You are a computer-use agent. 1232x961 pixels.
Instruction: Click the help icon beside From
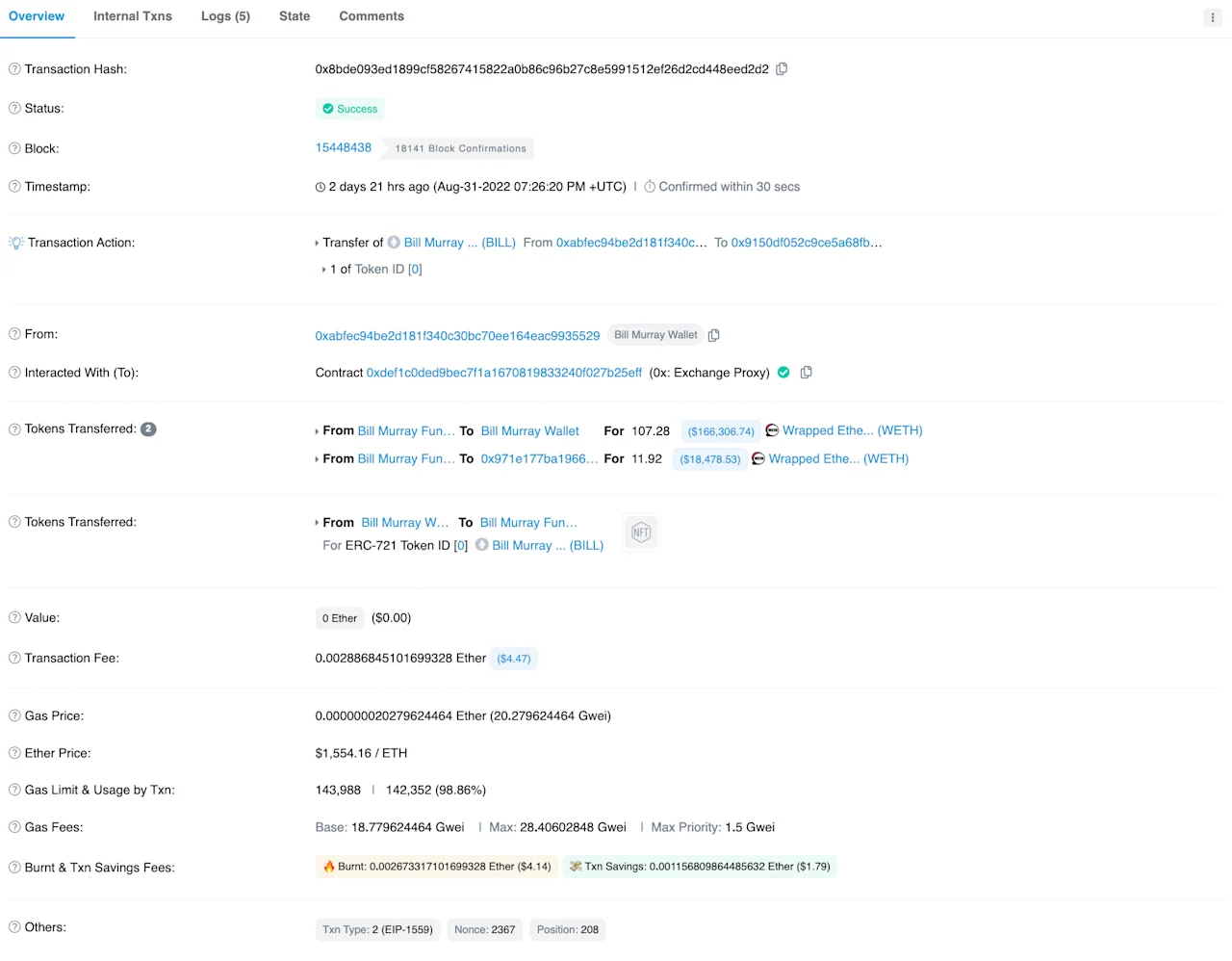click(14, 334)
